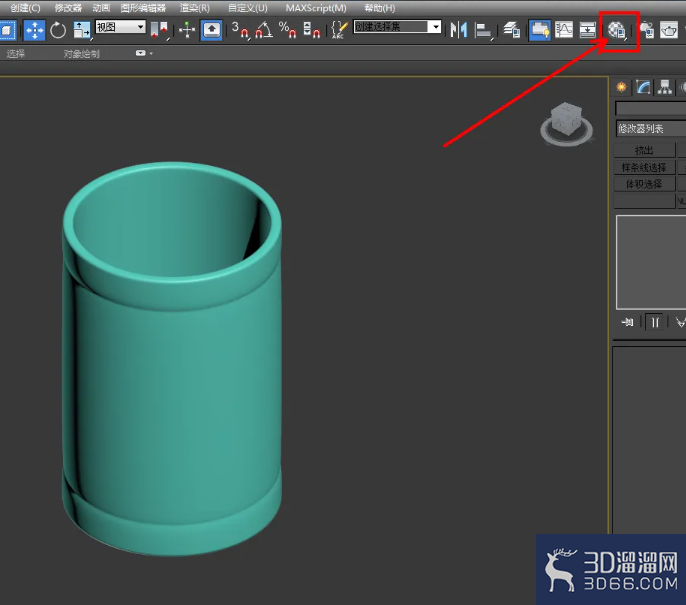Image resolution: width=686 pixels, height=605 pixels.
Task: Open the Render Setup icon
Action: pyautogui.click(x=646, y=30)
